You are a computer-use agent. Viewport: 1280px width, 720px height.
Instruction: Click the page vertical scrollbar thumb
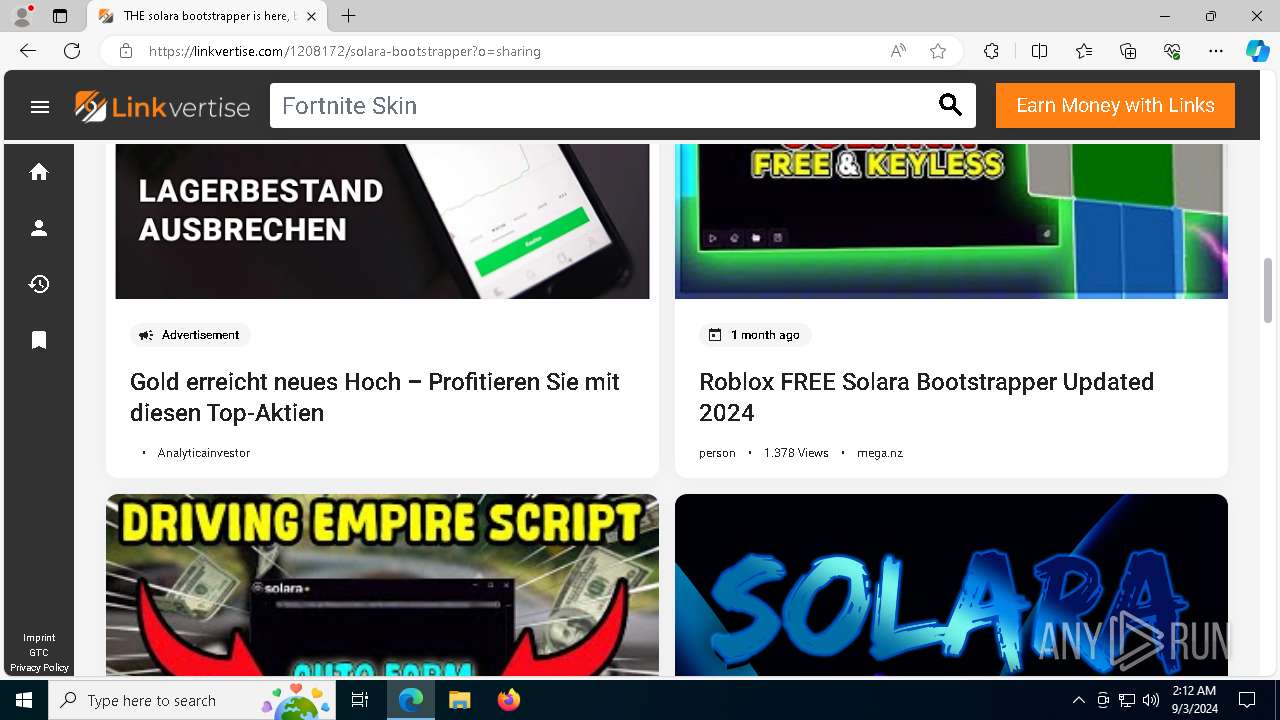(1268, 290)
